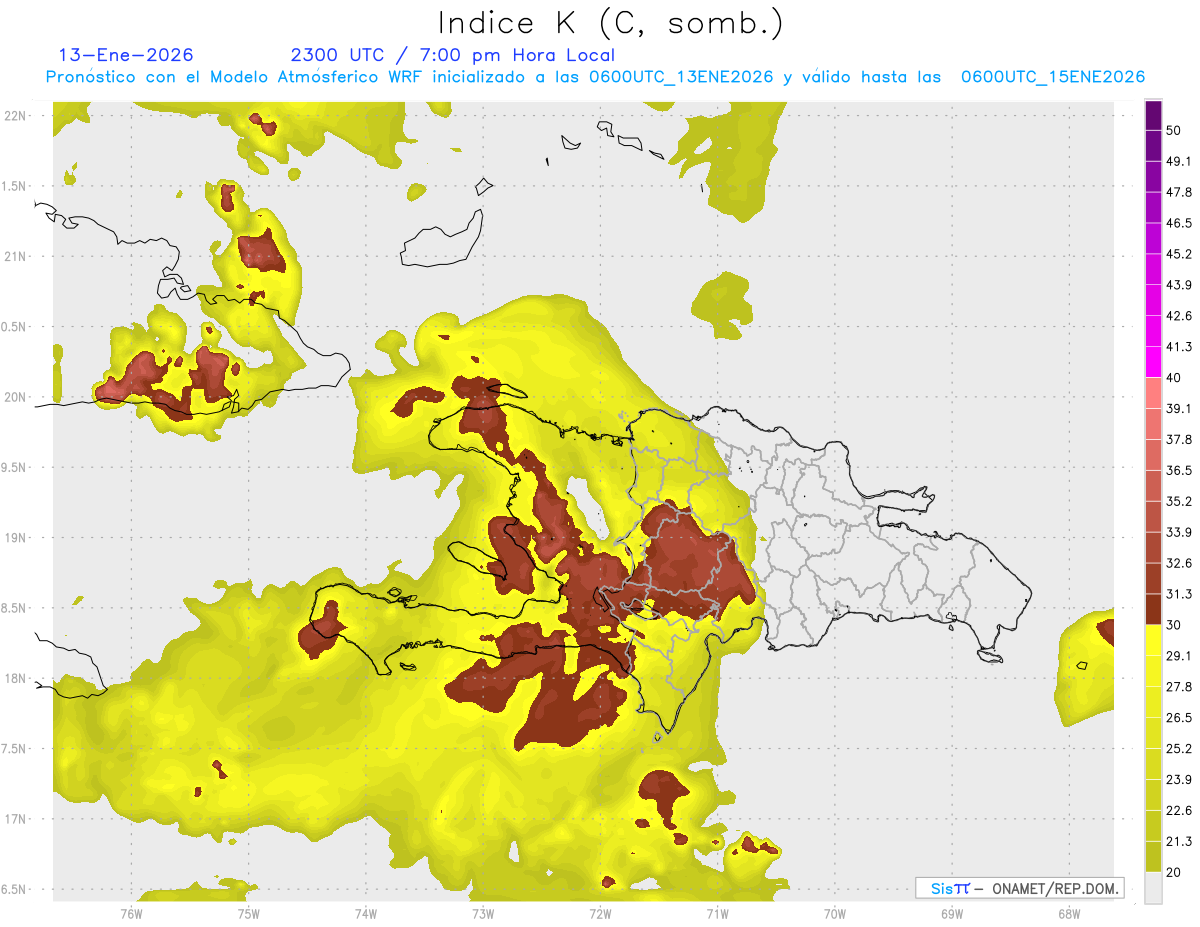Screen dimensions: 1200x927
Task: Click the colorbar value "20"
Action: (x=1174, y=872)
